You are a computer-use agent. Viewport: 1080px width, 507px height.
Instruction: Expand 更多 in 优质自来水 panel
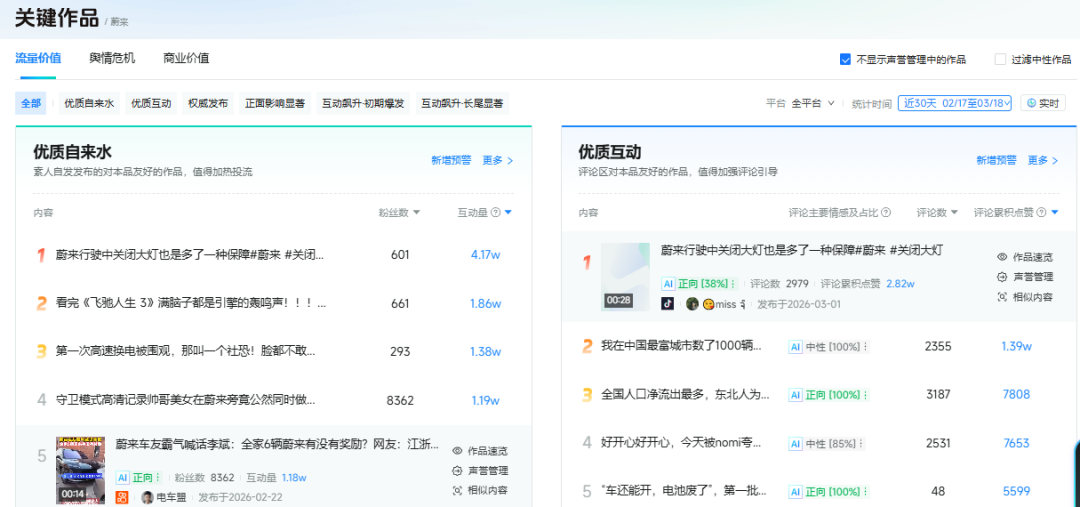(498, 160)
